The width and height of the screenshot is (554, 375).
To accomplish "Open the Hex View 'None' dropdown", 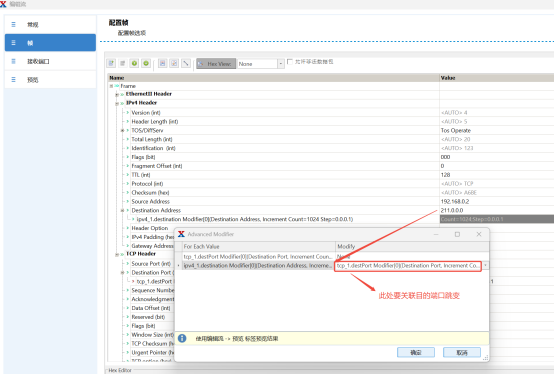I will pyautogui.click(x=281, y=64).
